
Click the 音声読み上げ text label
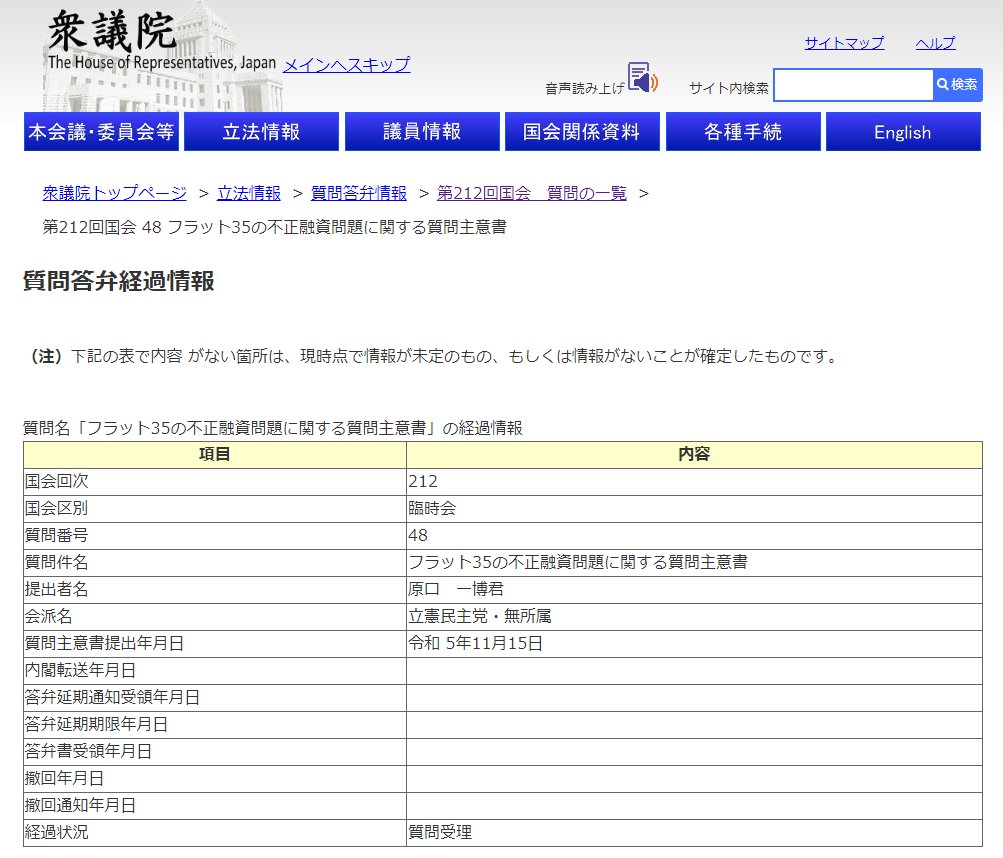585,88
